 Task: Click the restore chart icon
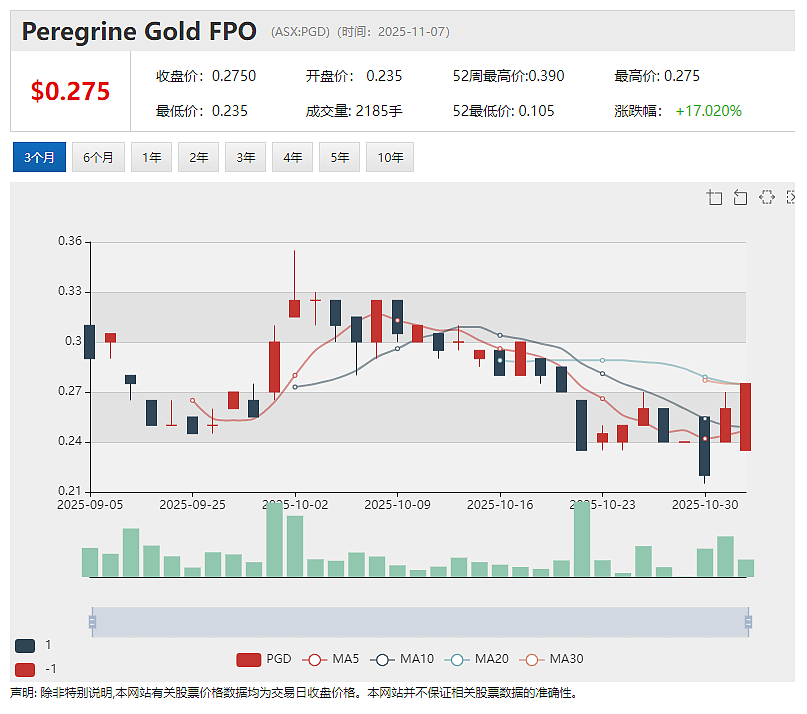tap(767, 197)
